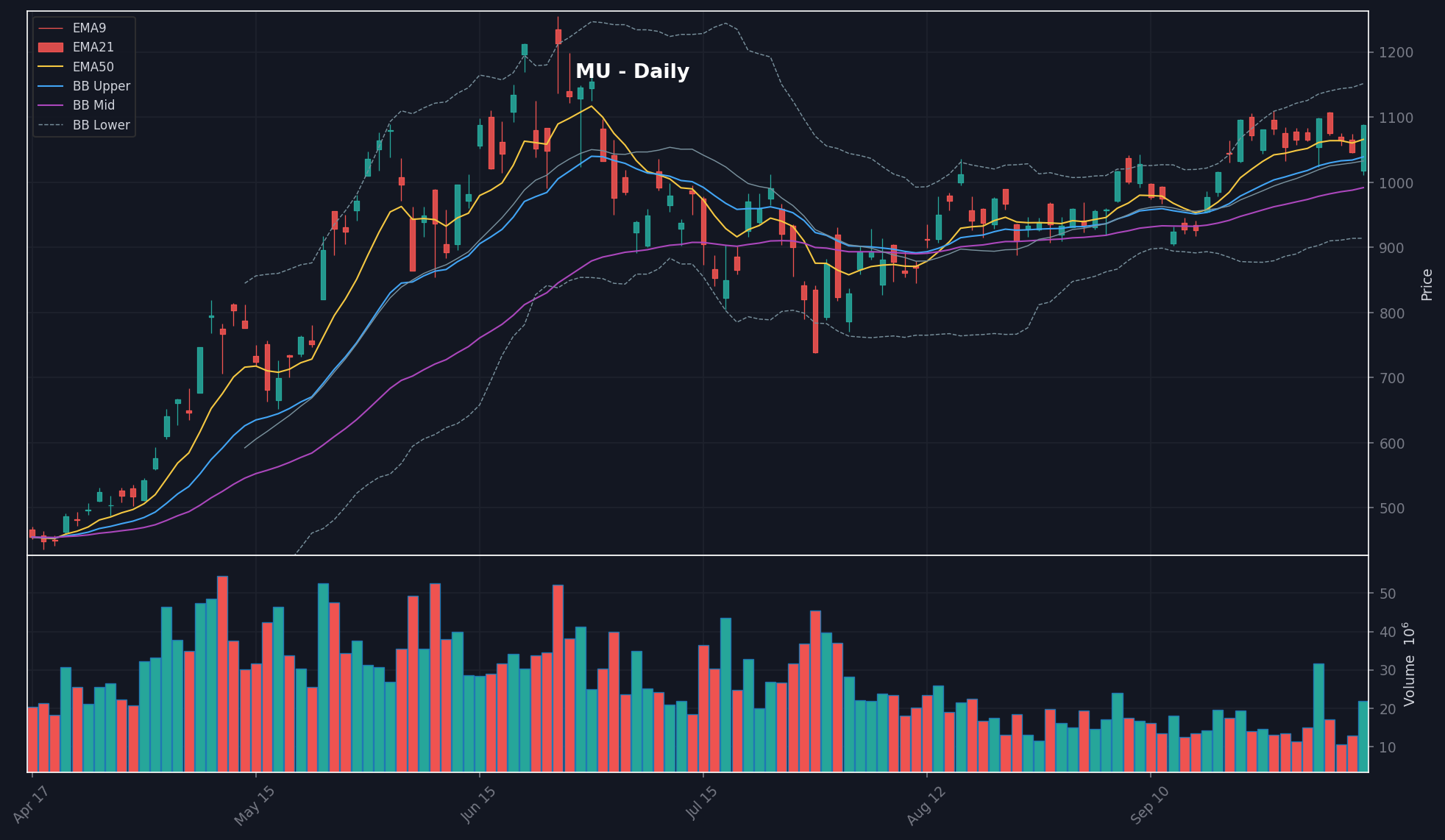Click the 1200 price axis label
Screen dimensions: 1445x840
pos(1397,52)
